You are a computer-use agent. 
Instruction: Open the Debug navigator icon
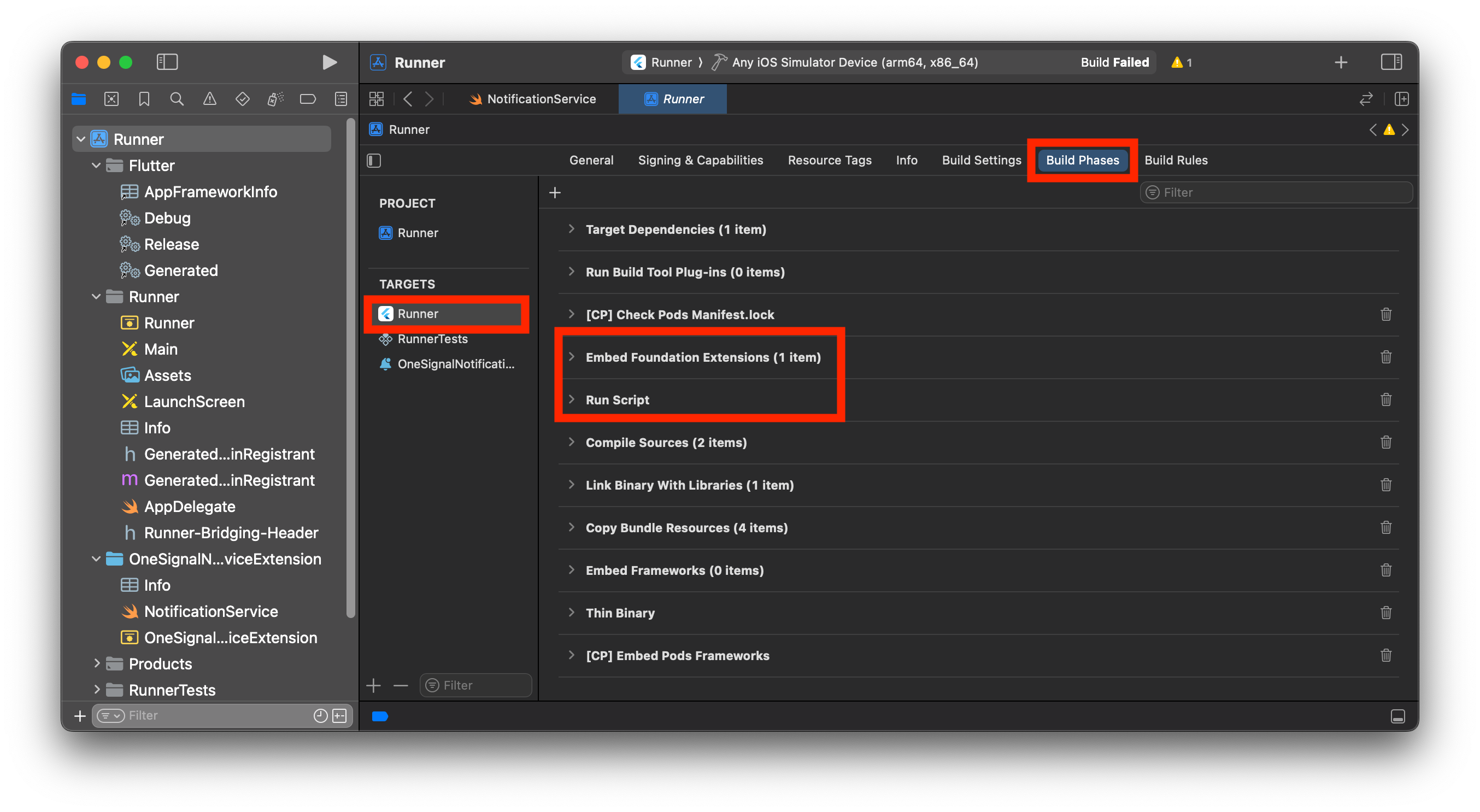coord(275,99)
